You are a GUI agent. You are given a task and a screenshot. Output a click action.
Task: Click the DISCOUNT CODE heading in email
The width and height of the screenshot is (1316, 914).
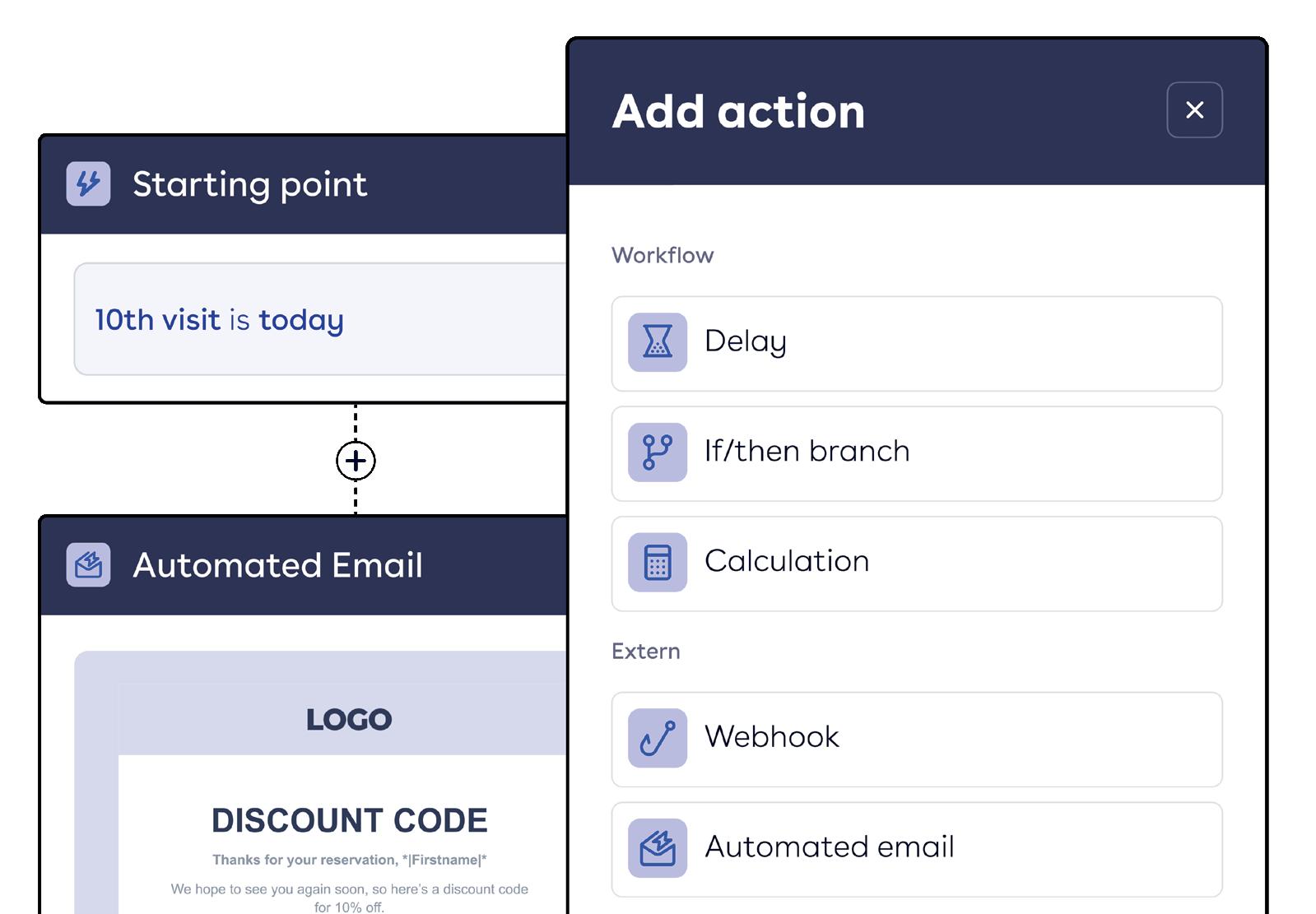click(349, 820)
